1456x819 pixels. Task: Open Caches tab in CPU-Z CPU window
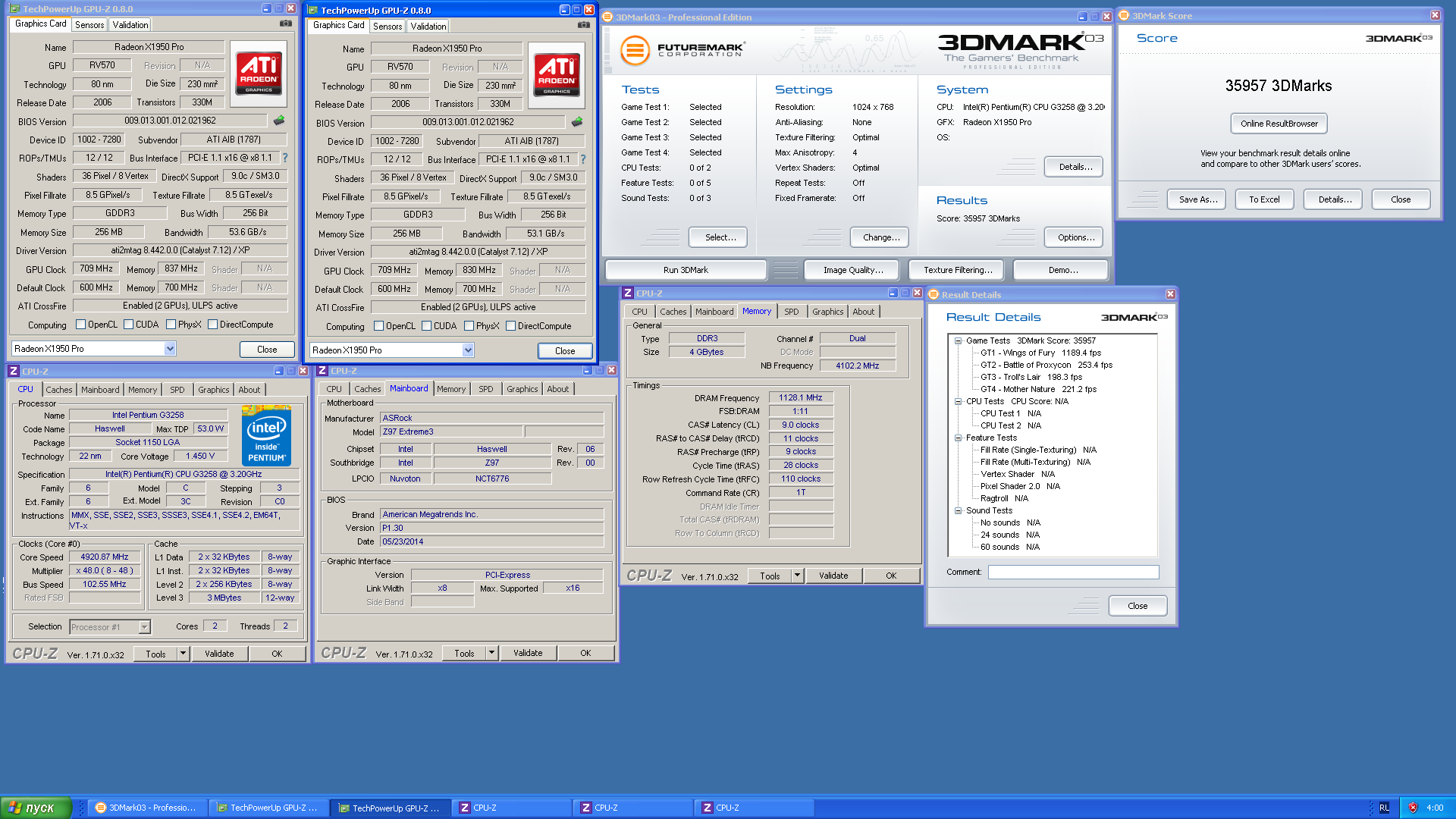[x=59, y=390]
